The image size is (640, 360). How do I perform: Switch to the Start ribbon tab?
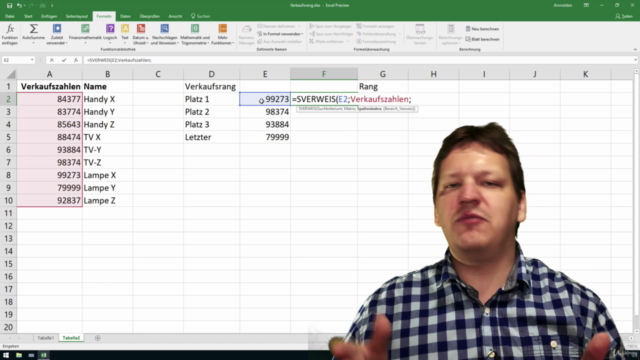click(28, 16)
